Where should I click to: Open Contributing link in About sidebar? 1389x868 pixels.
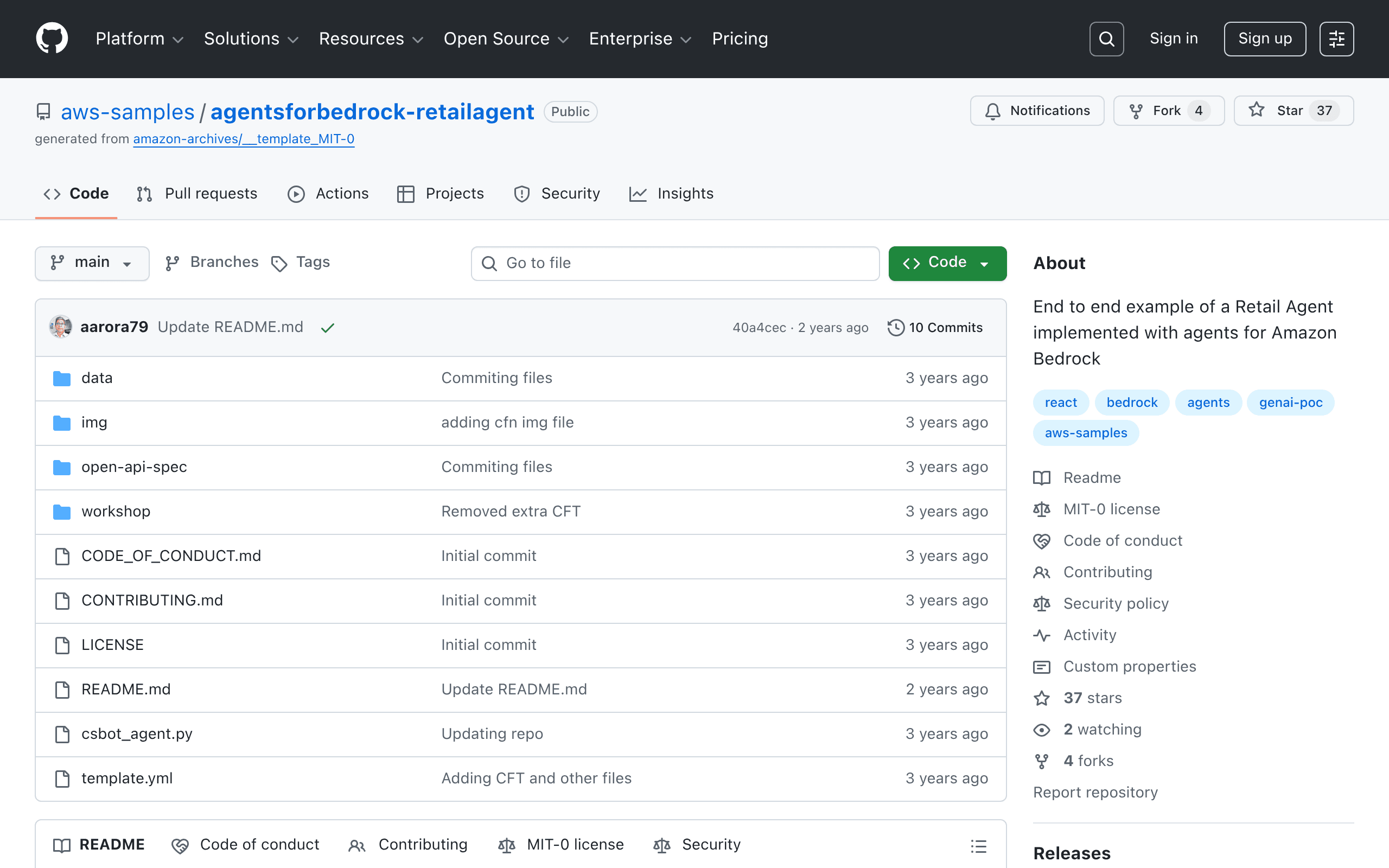point(1093,572)
